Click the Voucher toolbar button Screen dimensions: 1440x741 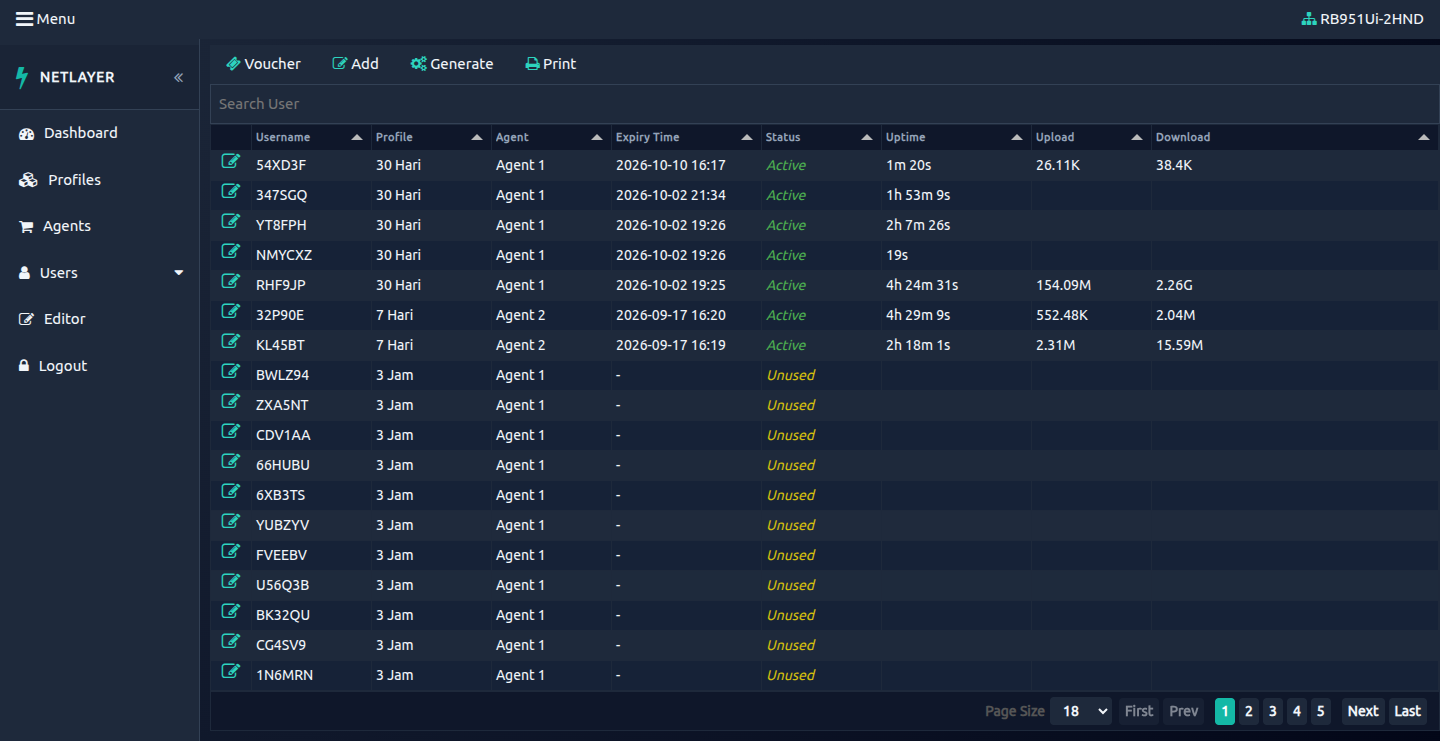[263, 64]
